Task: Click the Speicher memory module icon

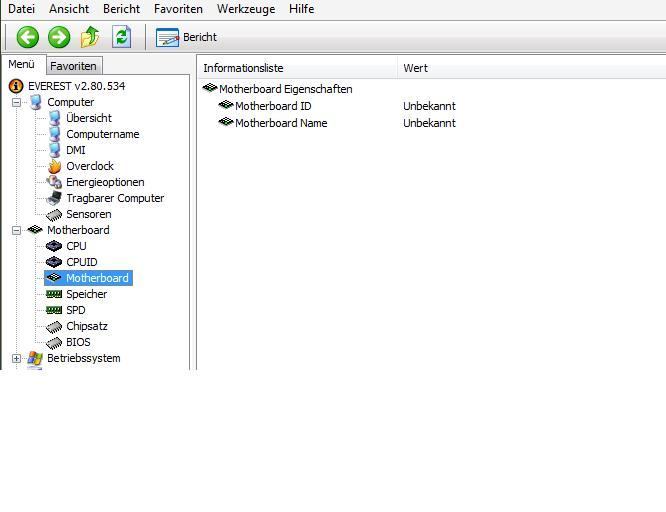Action: point(54,294)
